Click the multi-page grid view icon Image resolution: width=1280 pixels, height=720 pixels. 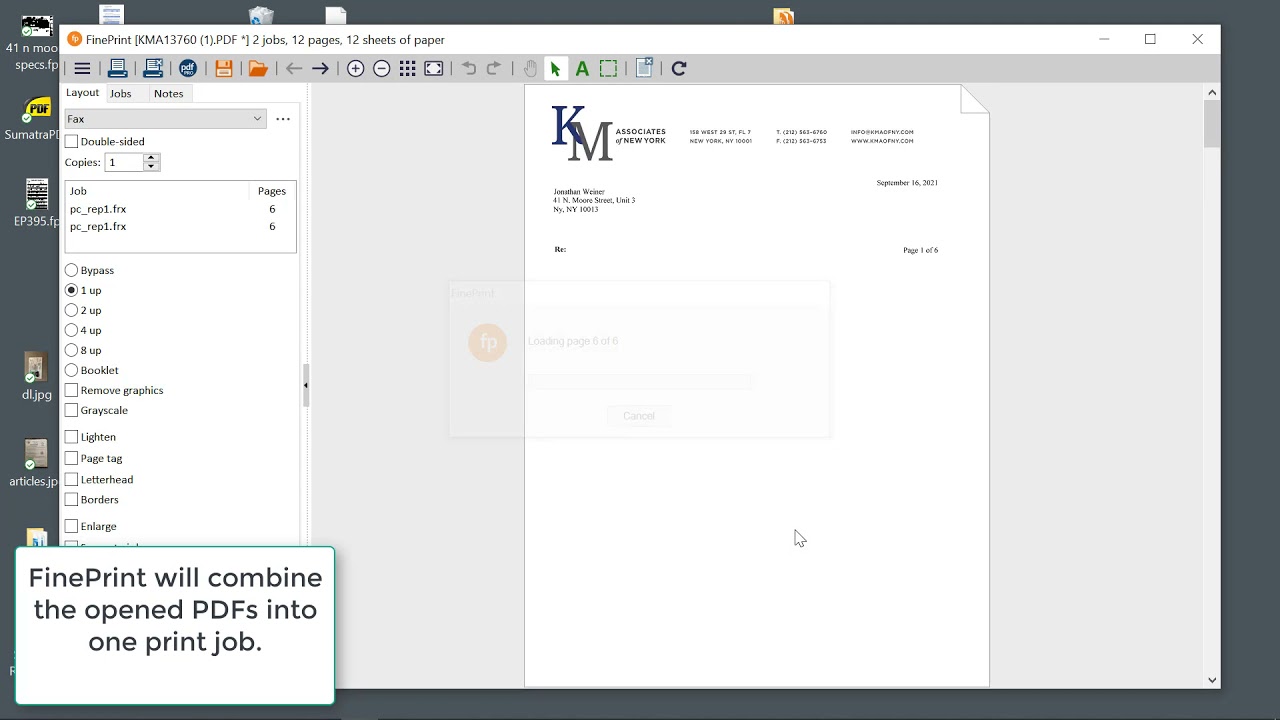[407, 68]
